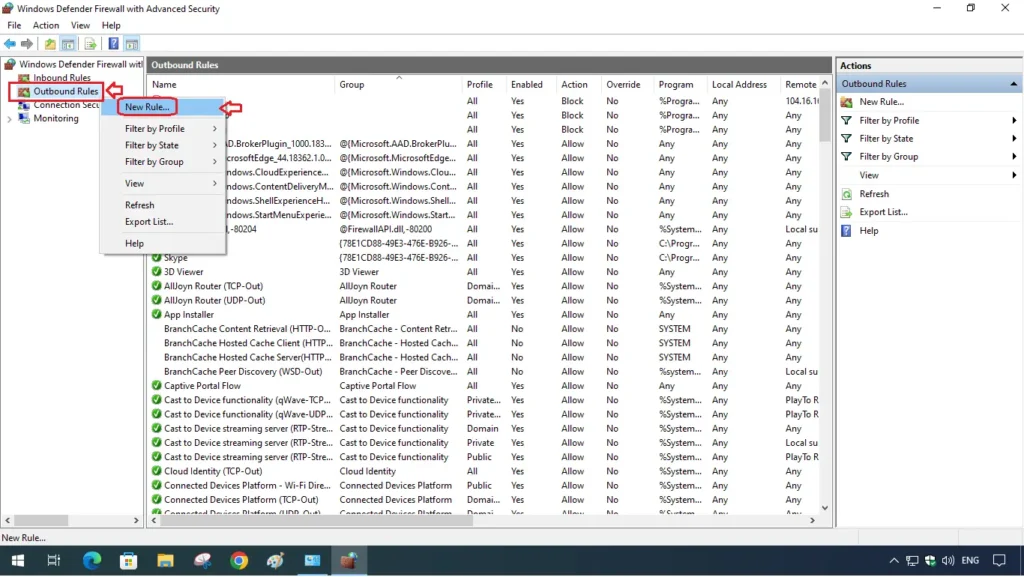Open the View menu in menu bar
1024x577 pixels.
[80, 25]
